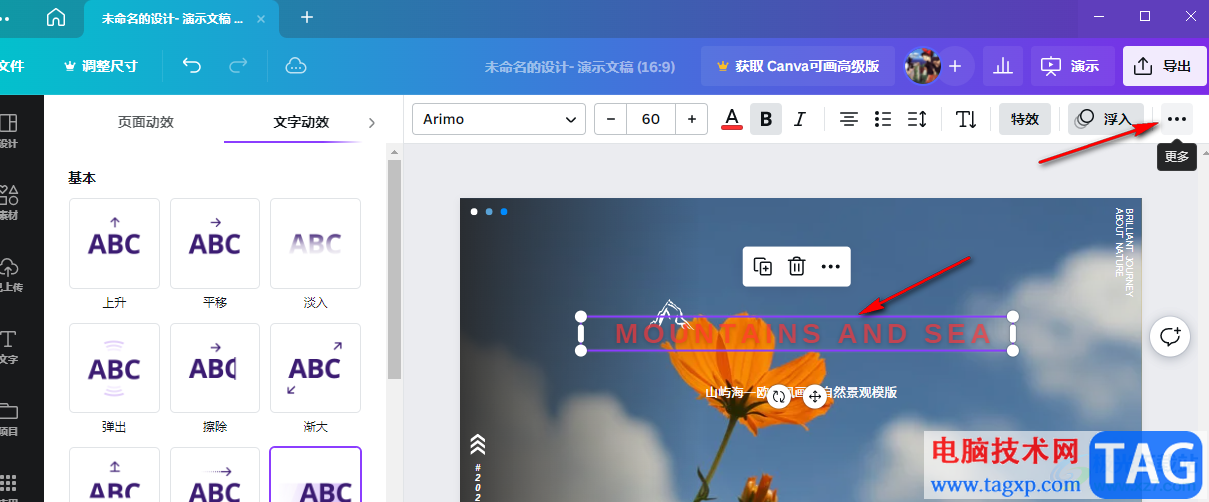
Task: Select the MOUNTAINS AND SEA text box
Action: 797,334
